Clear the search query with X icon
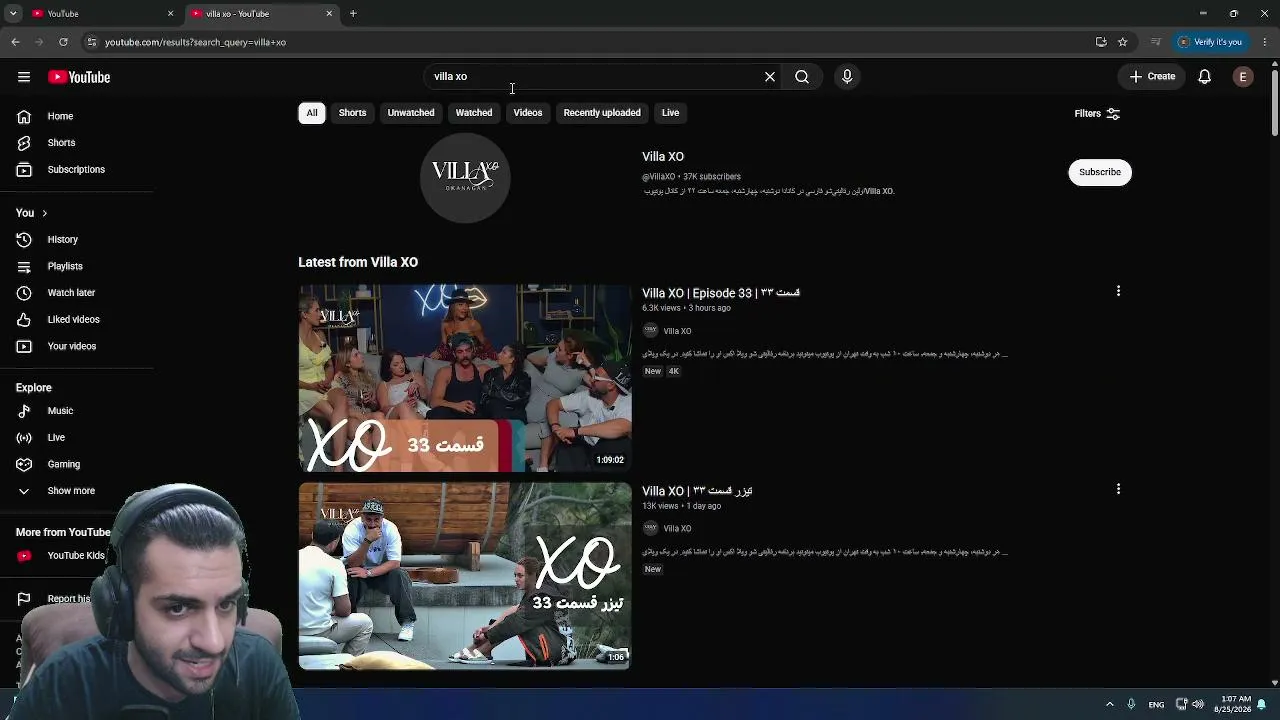Image resolution: width=1280 pixels, height=720 pixels. [x=770, y=77]
